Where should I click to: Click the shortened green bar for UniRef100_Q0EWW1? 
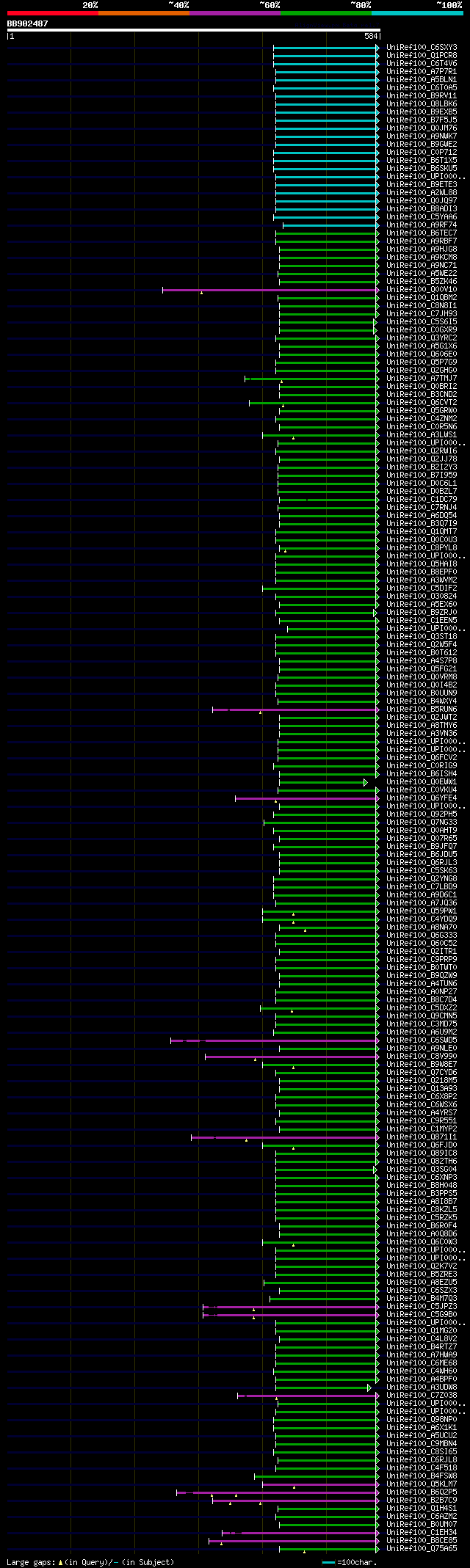(x=323, y=782)
